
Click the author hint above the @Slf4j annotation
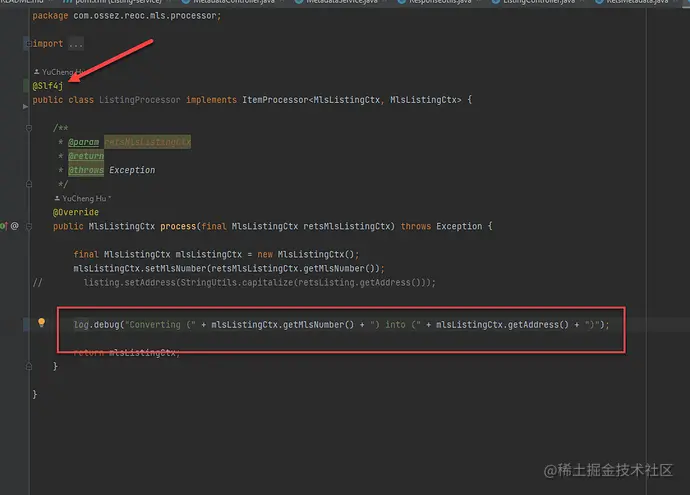pos(59,72)
